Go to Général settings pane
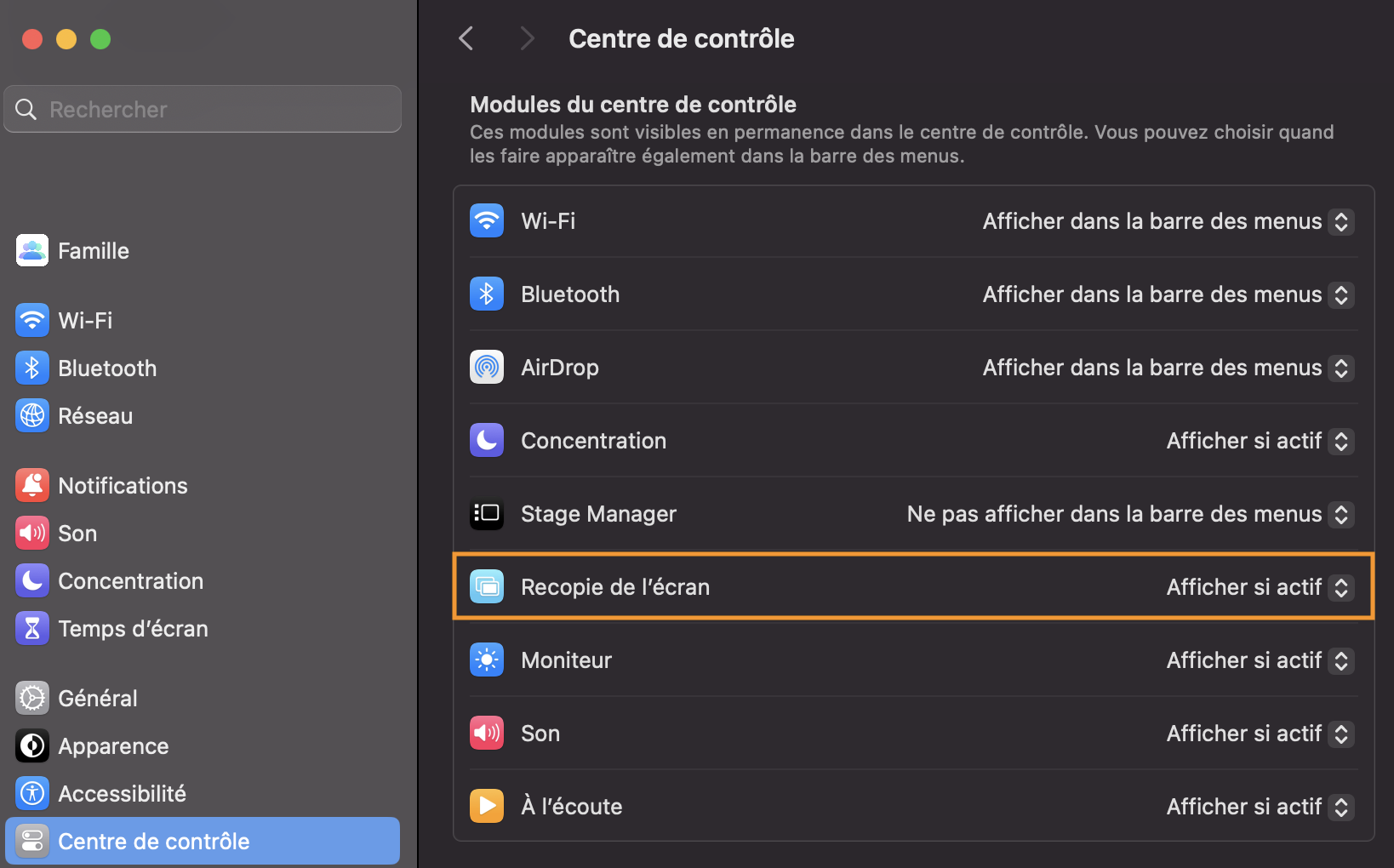The image size is (1394, 868). [x=97, y=699]
